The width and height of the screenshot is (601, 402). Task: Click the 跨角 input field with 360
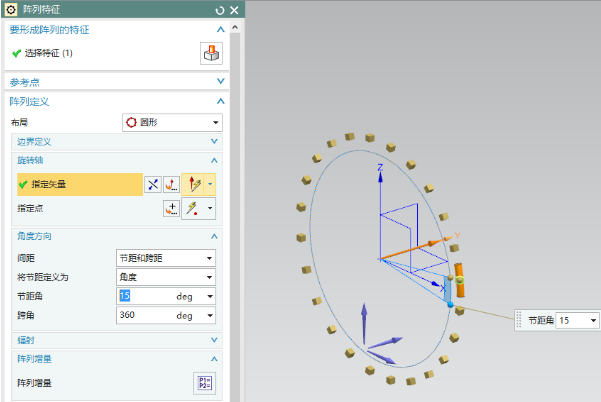(x=146, y=315)
